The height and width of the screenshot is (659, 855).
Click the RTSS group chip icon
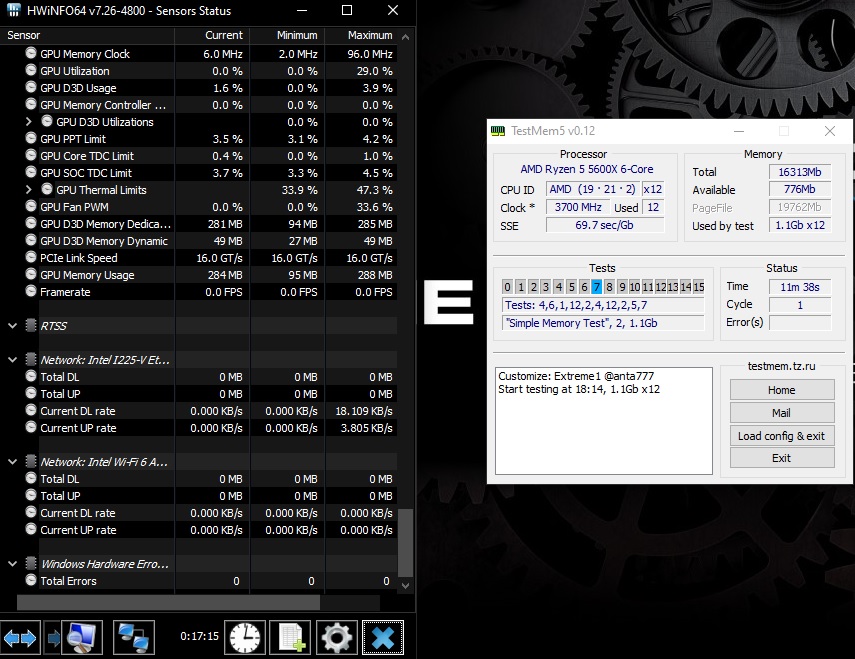31,325
